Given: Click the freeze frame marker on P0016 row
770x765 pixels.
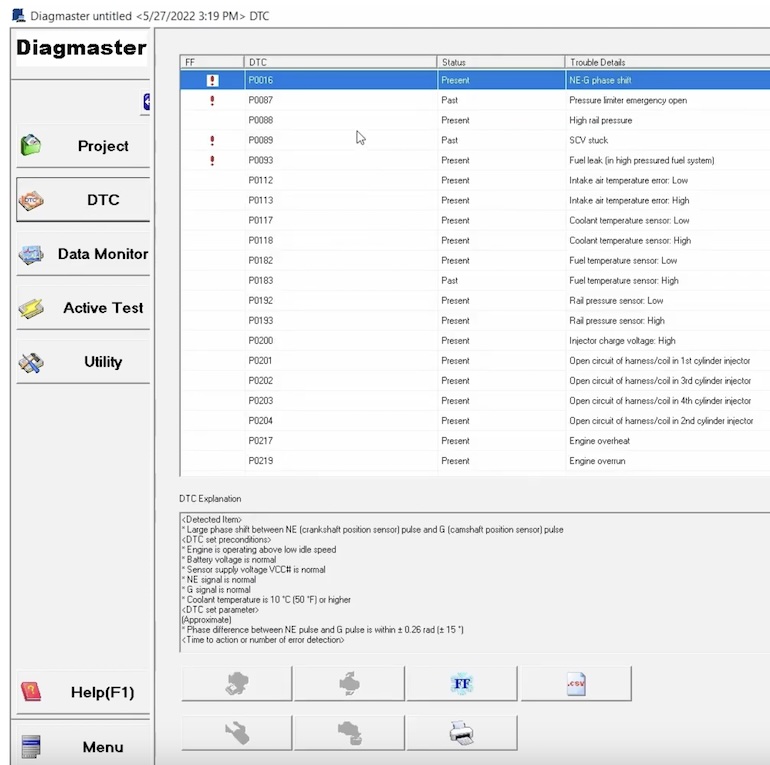Looking at the screenshot, I should pyautogui.click(x=212, y=80).
